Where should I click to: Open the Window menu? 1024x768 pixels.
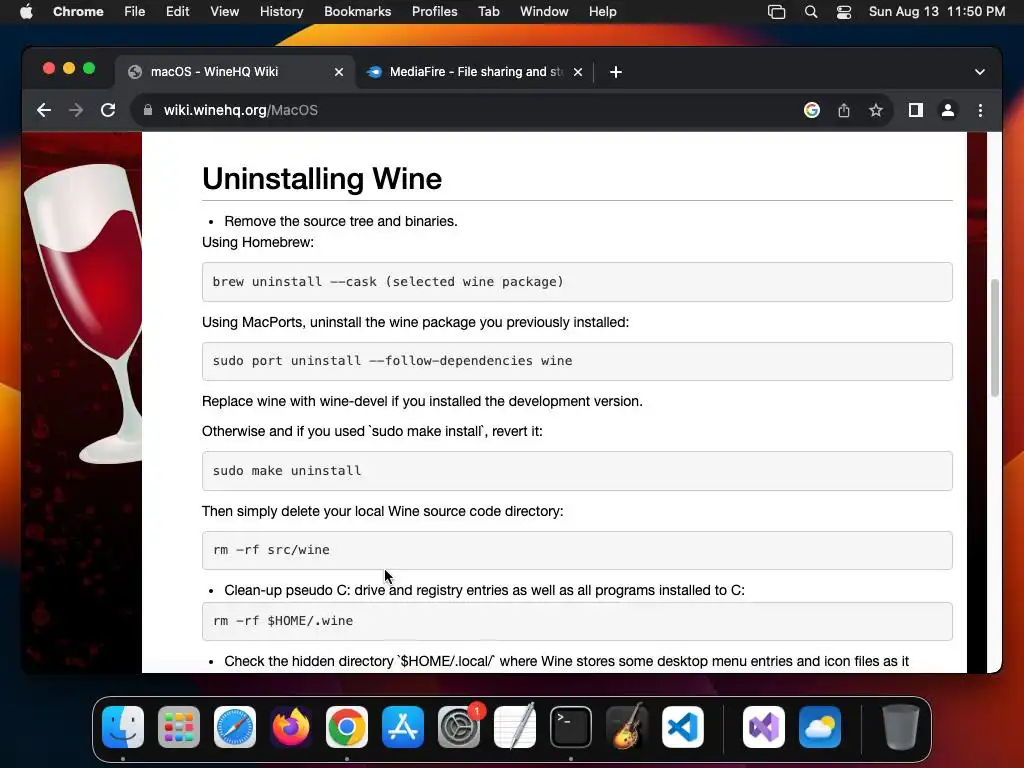[544, 12]
